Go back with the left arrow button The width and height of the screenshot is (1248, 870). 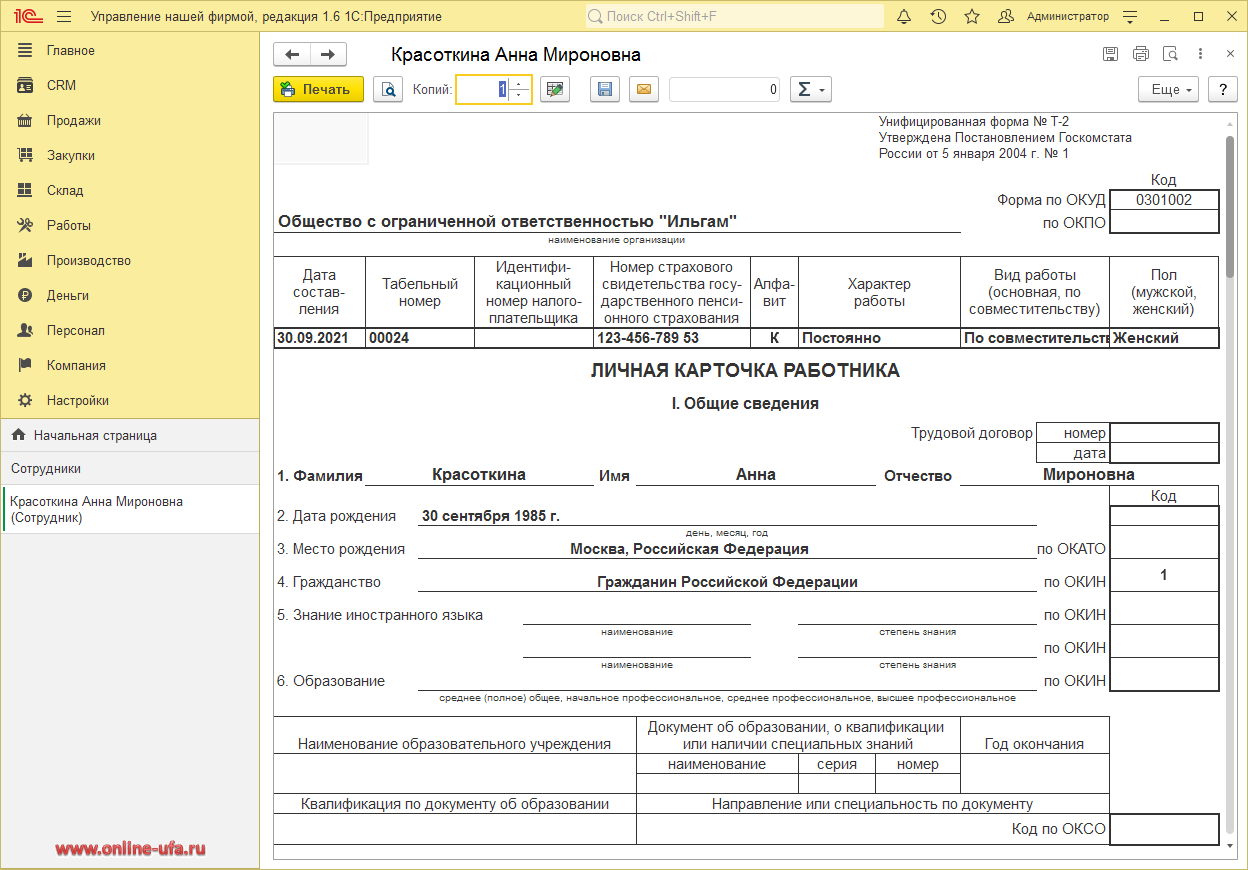[x=292, y=55]
